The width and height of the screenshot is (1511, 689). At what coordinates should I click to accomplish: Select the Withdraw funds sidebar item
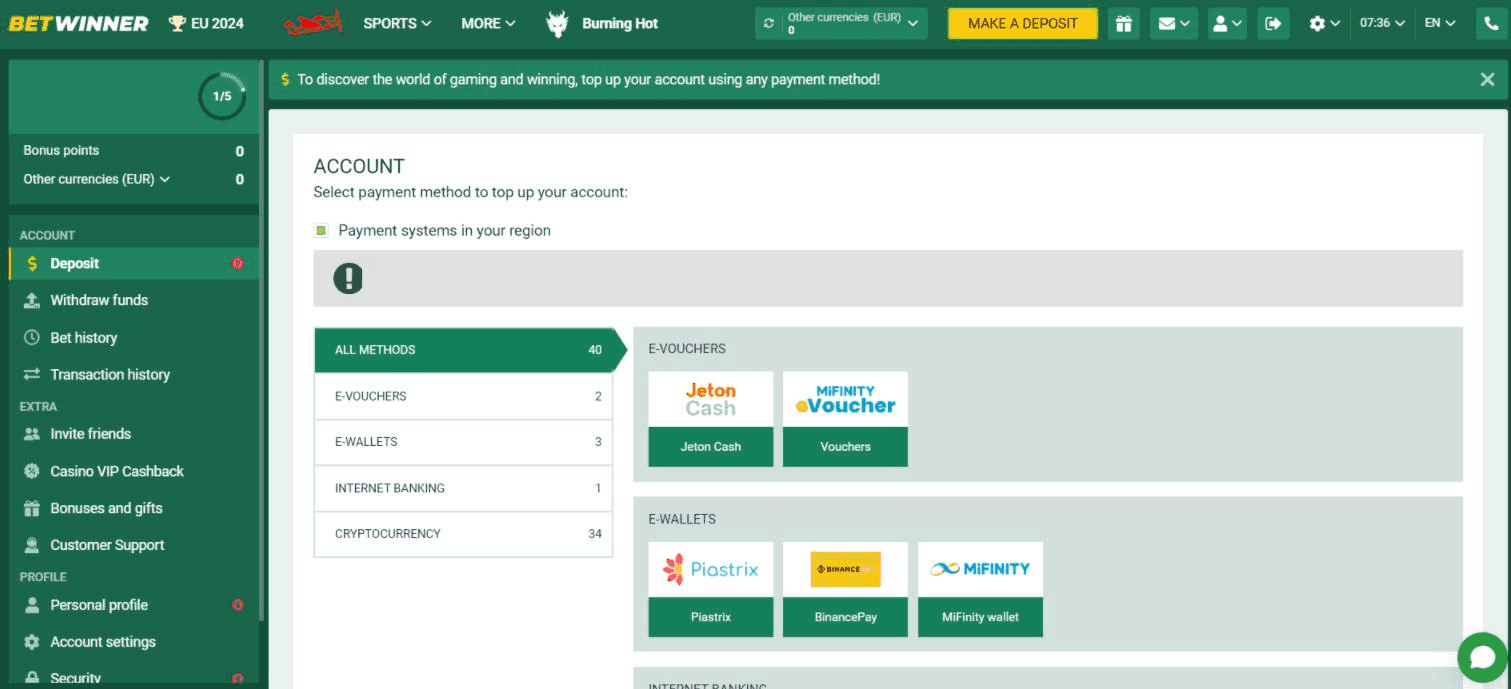pyautogui.click(x=99, y=299)
